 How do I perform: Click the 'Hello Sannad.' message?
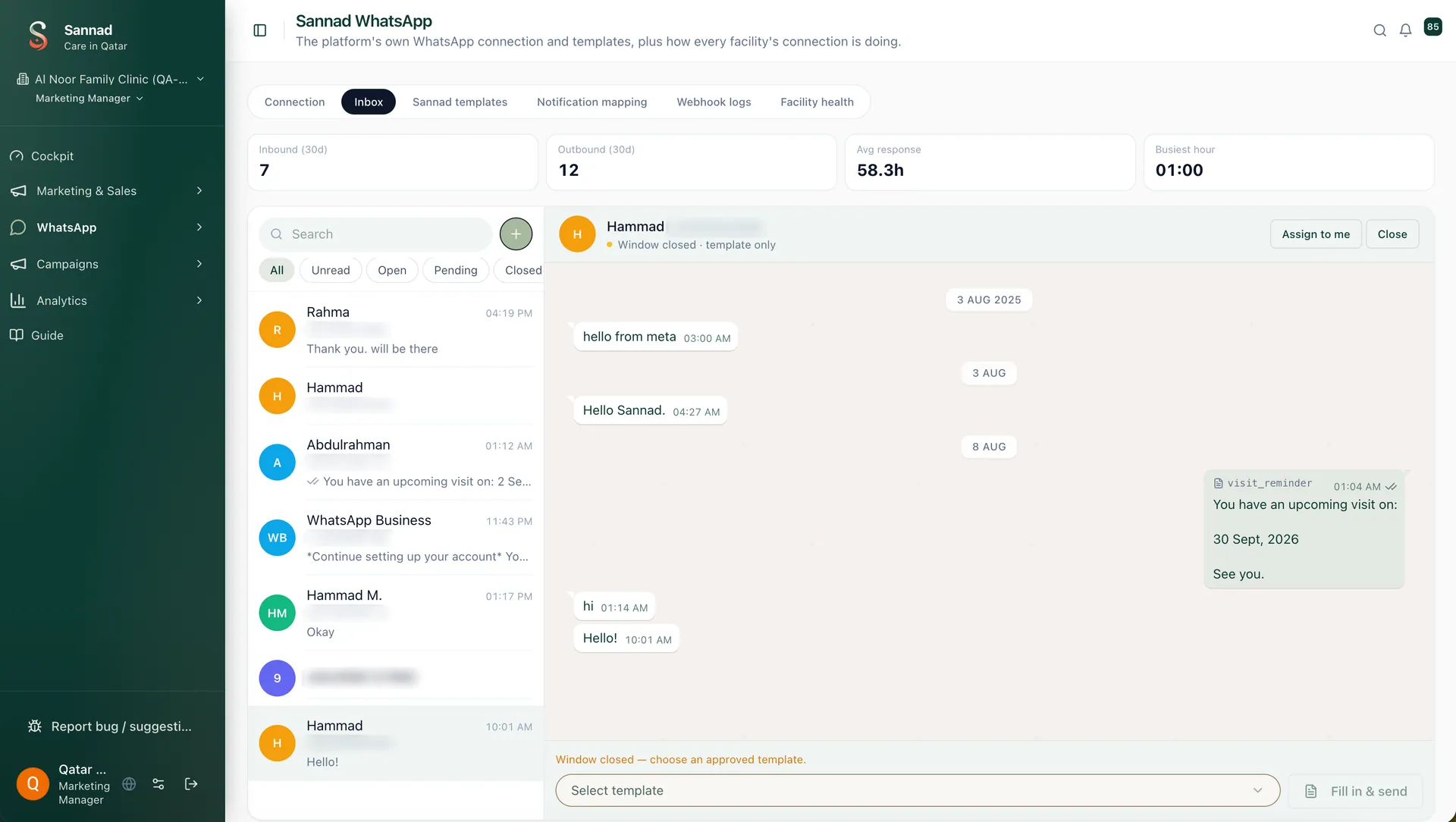(x=651, y=410)
